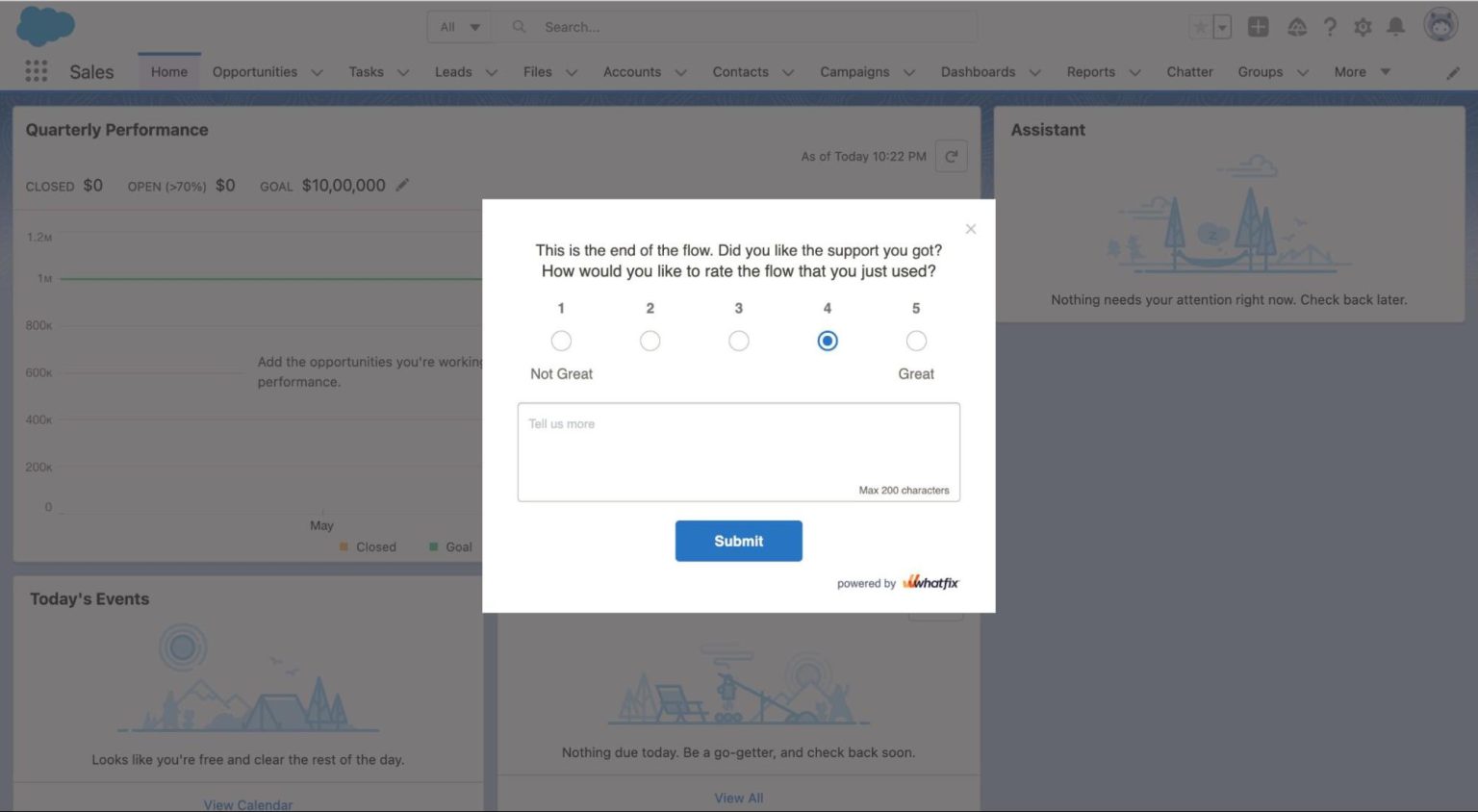Screen dimensions: 1478x812
Task: Expand the Opportunities tab dropdown
Action: 318,71
